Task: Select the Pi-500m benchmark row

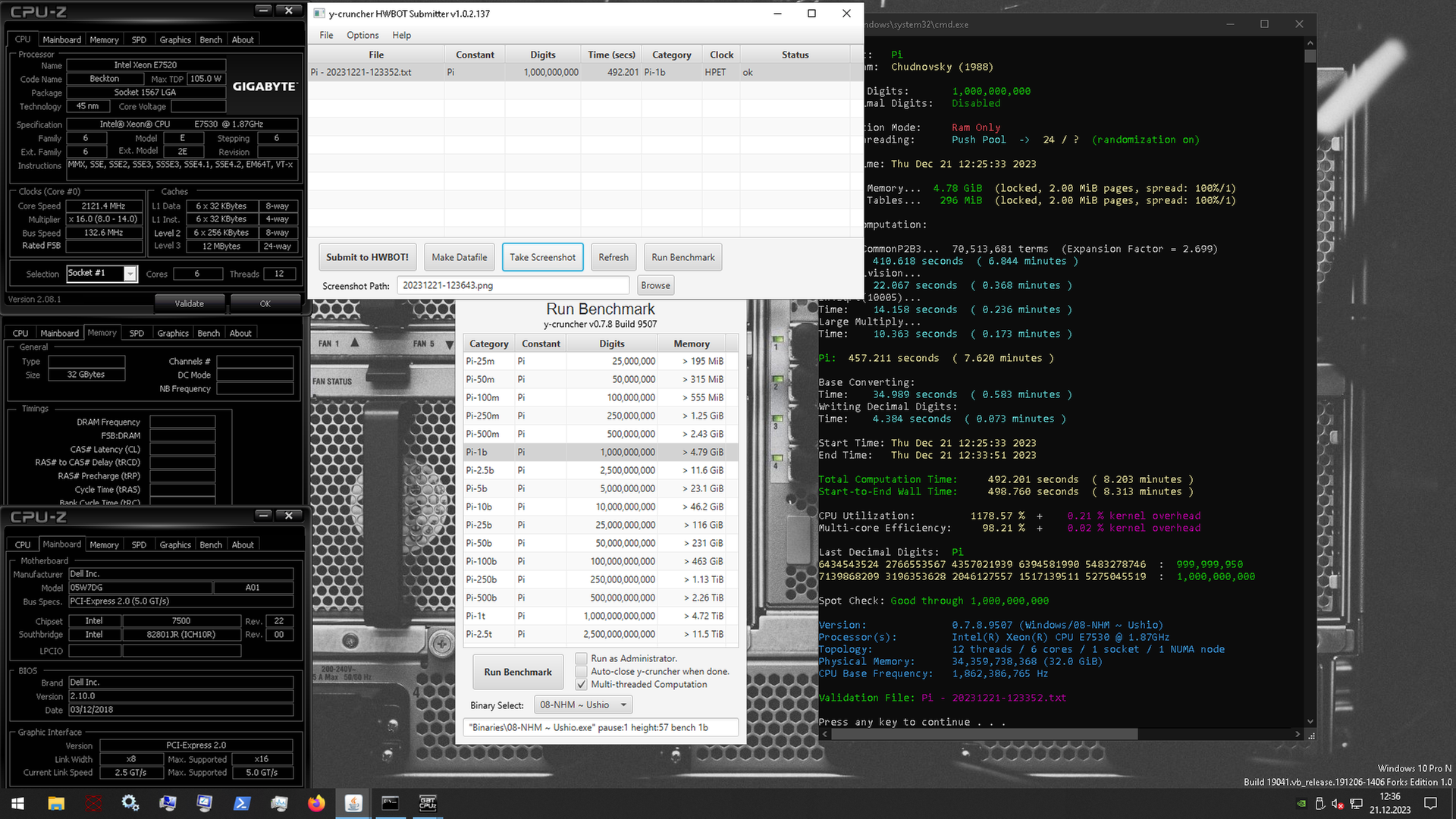Action: 601,434
